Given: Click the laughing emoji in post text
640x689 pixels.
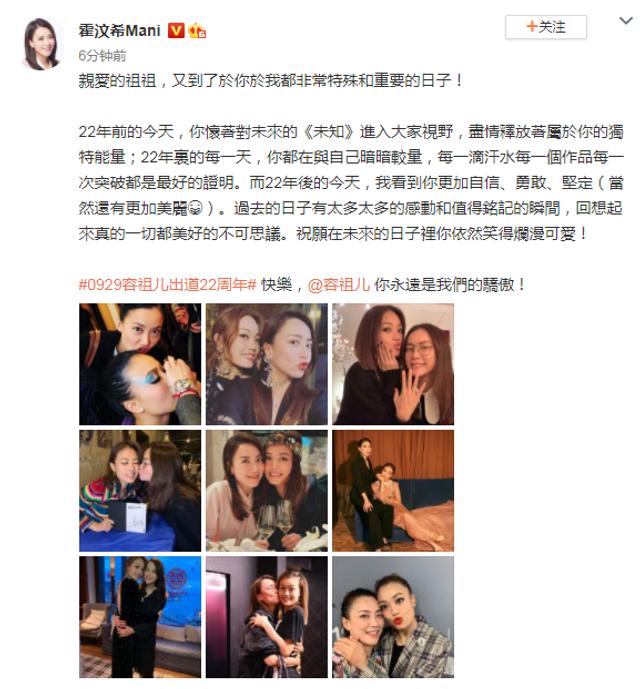Looking at the screenshot, I should (x=195, y=208).
